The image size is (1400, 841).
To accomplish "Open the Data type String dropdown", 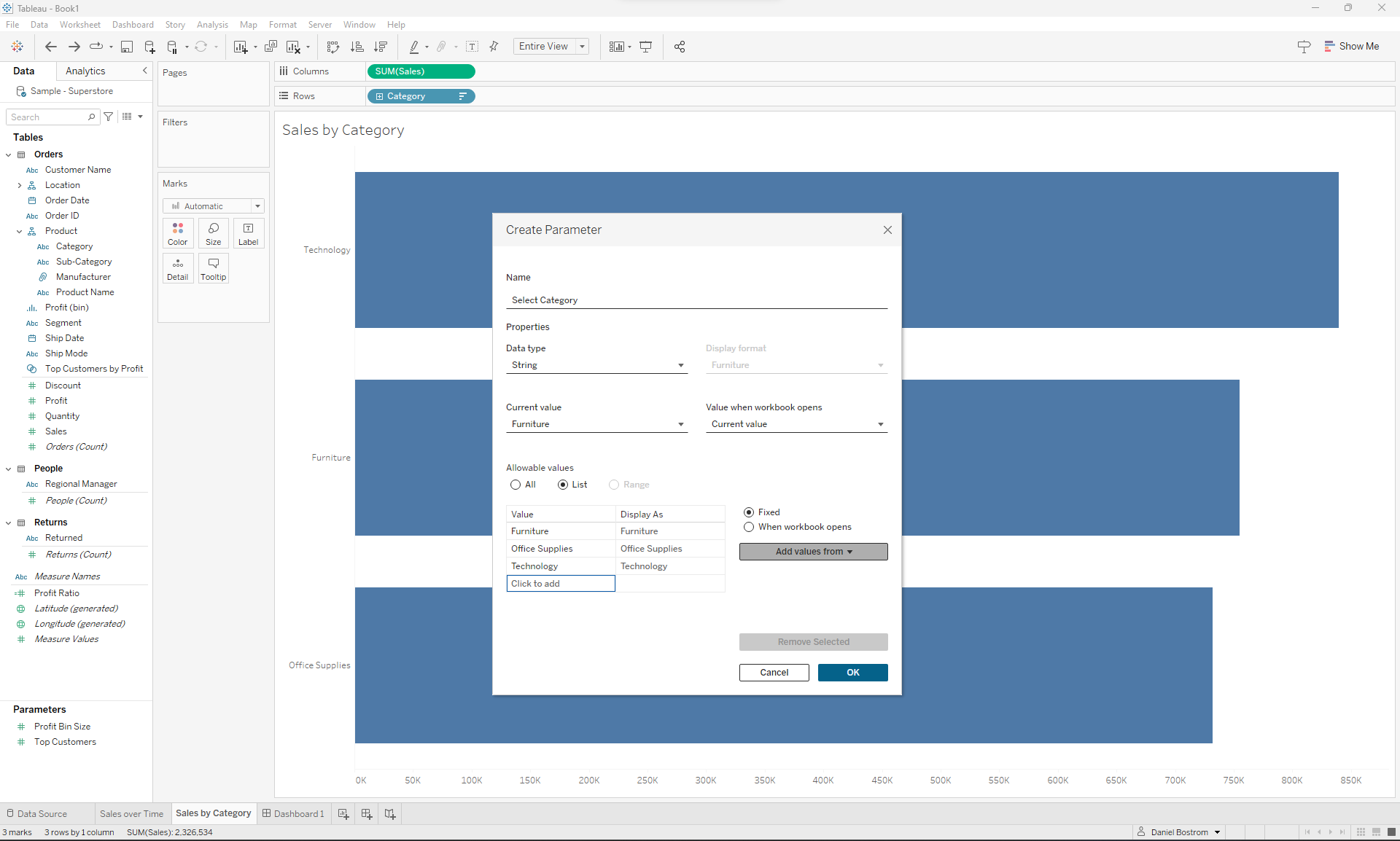I will tap(596, 365).
